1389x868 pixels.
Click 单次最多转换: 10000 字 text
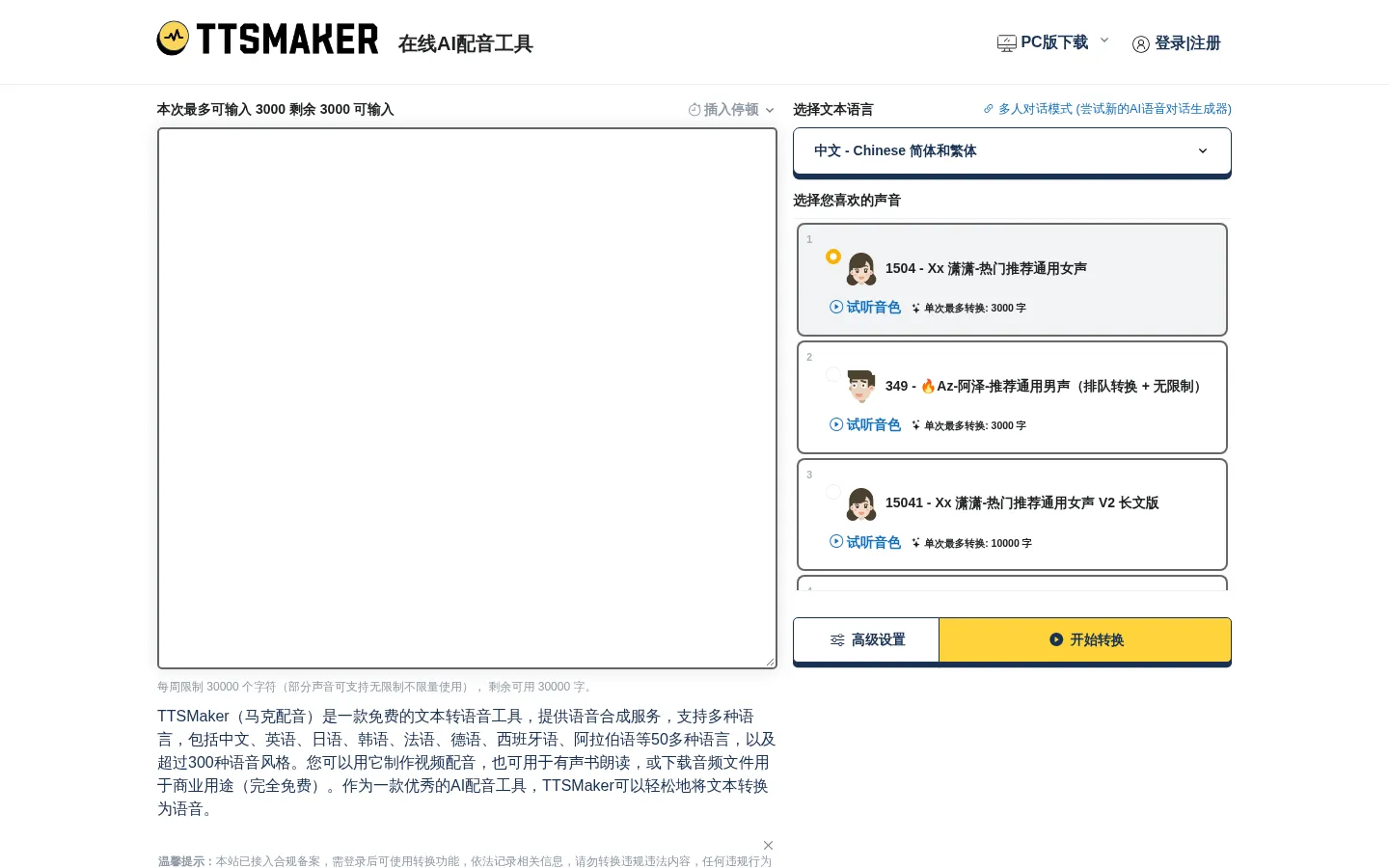pyautogui.click(x=978, y=543)
